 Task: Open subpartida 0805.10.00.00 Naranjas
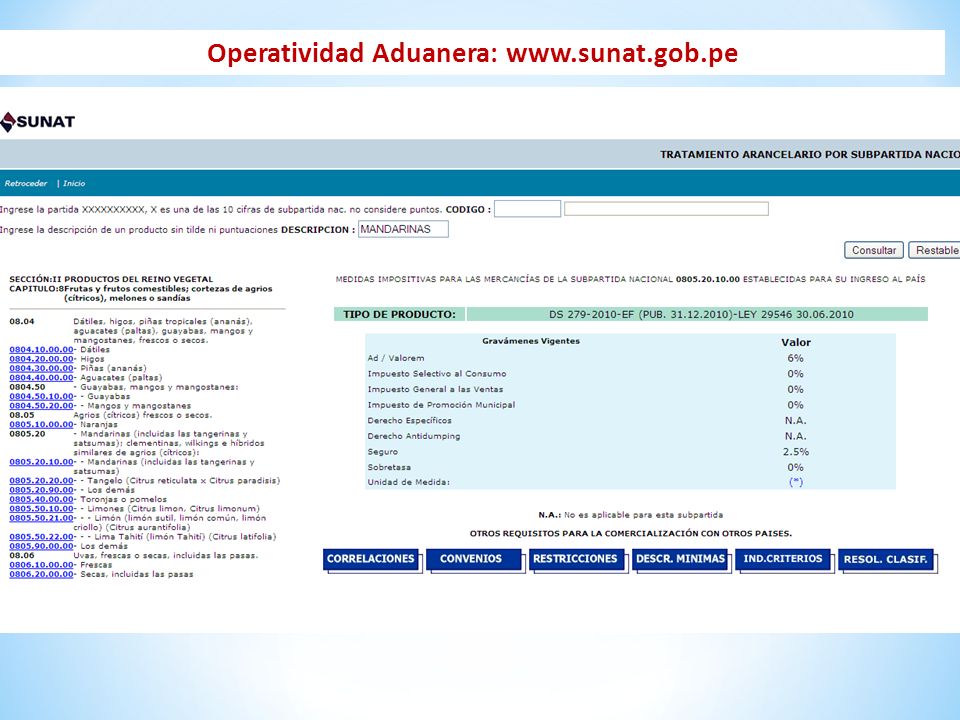click(x=41, y=424)
